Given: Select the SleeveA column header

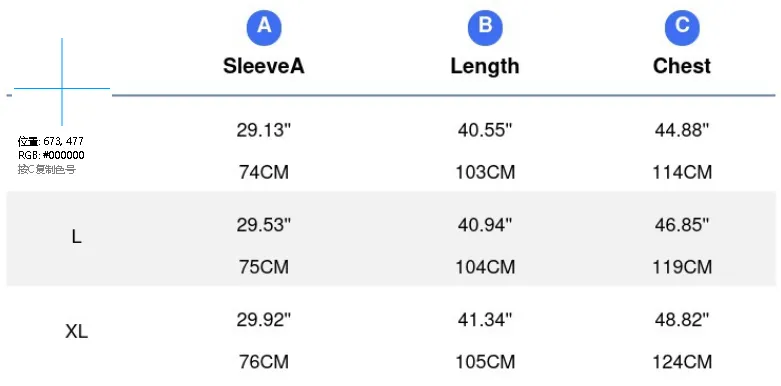Looking at the screenshot, I should click(x=263, y=66).
